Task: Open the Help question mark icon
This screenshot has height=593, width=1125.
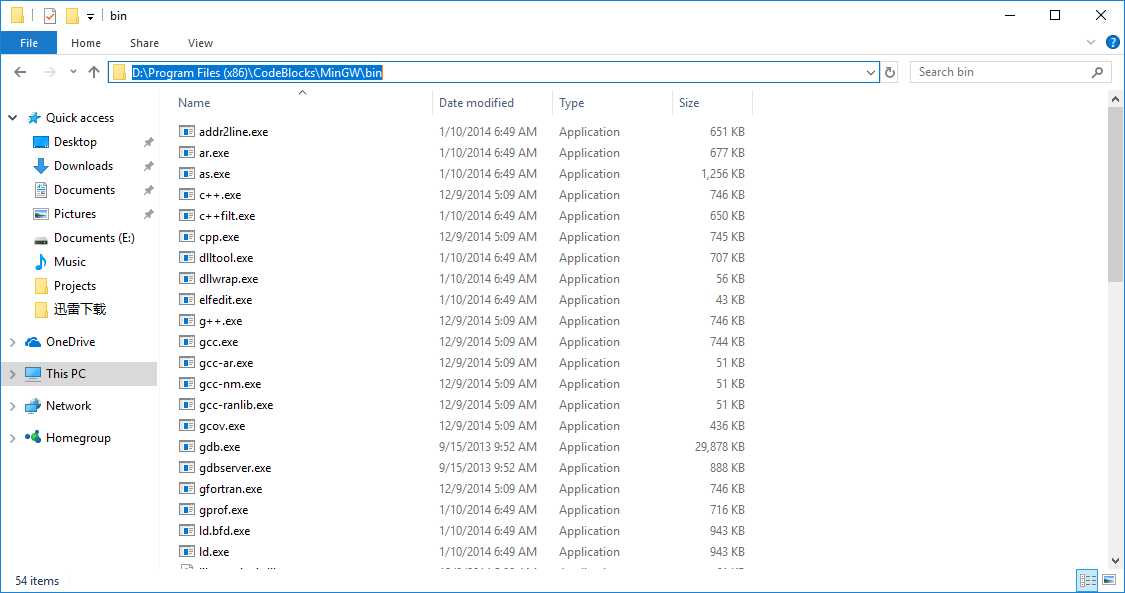Action: coord(1111,43)
